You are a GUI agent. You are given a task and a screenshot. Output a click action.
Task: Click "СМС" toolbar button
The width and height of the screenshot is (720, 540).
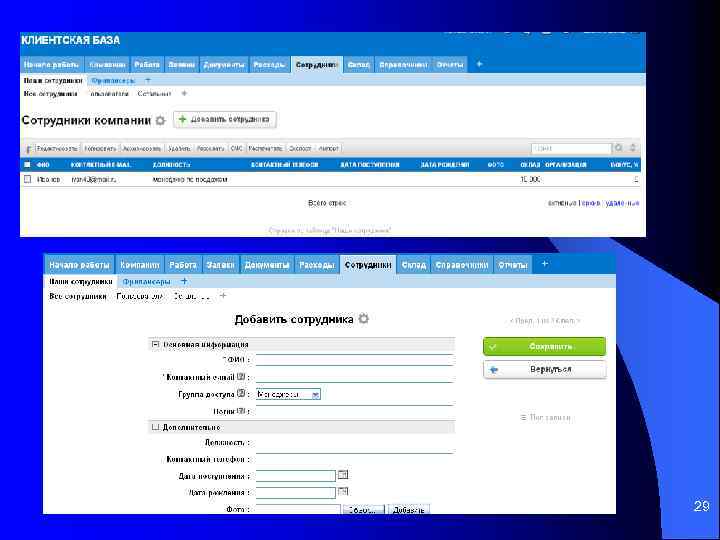(236, 148)
